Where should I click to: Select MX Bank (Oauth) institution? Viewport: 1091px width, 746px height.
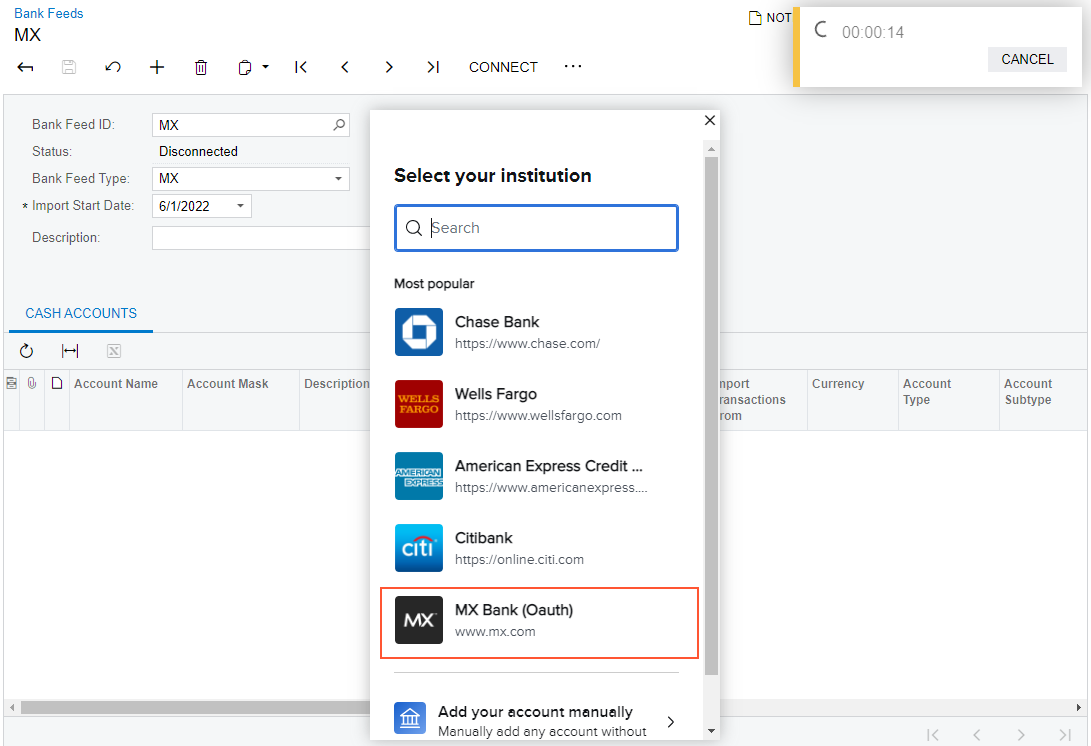(x=539, y=620)
